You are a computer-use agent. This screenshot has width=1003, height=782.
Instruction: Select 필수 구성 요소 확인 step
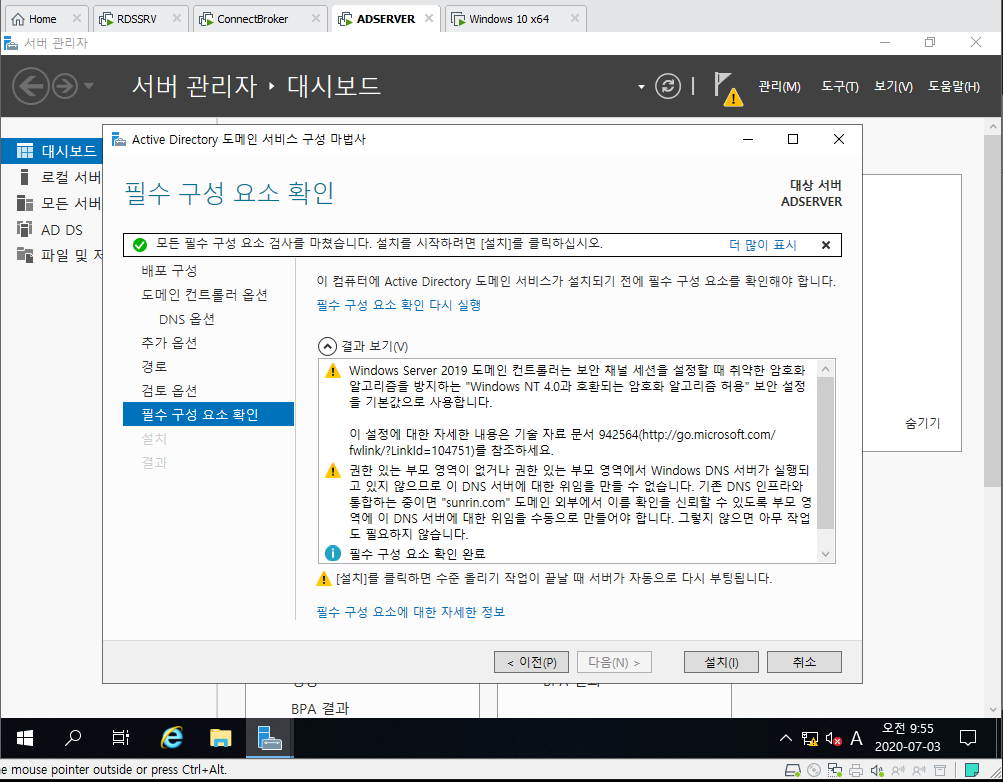(209, 414)
